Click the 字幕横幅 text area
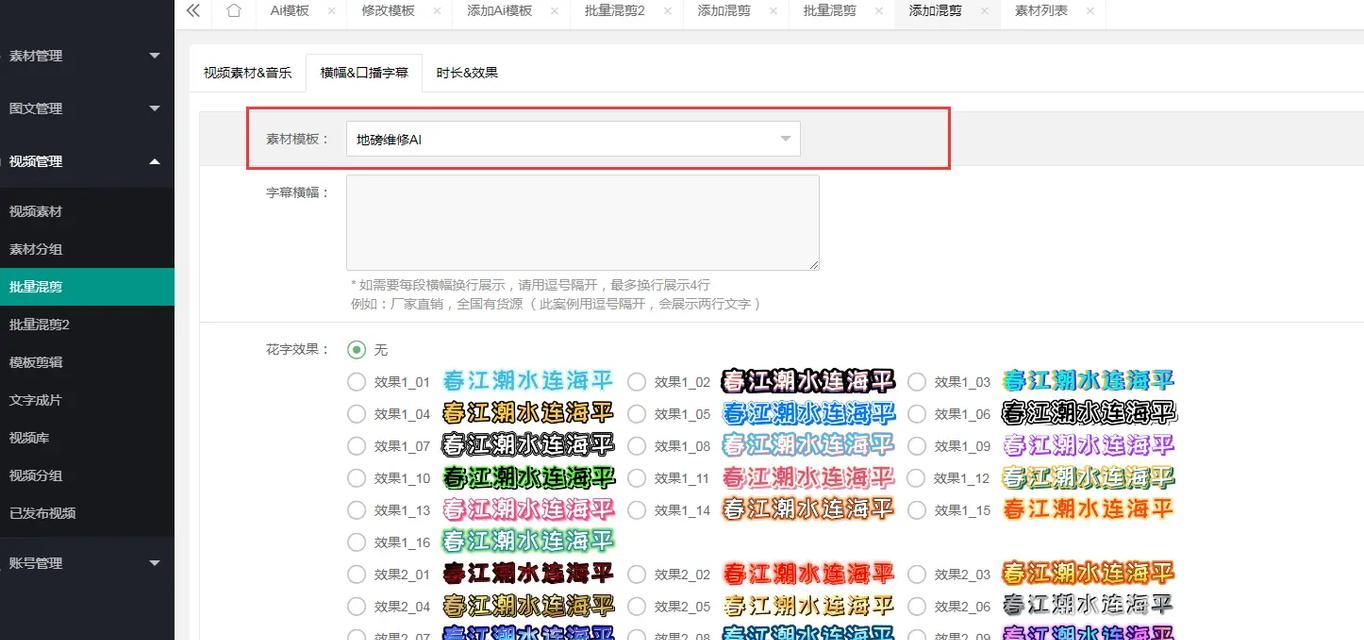Viewport: 1364px width, 640px height. pos(583,222)
